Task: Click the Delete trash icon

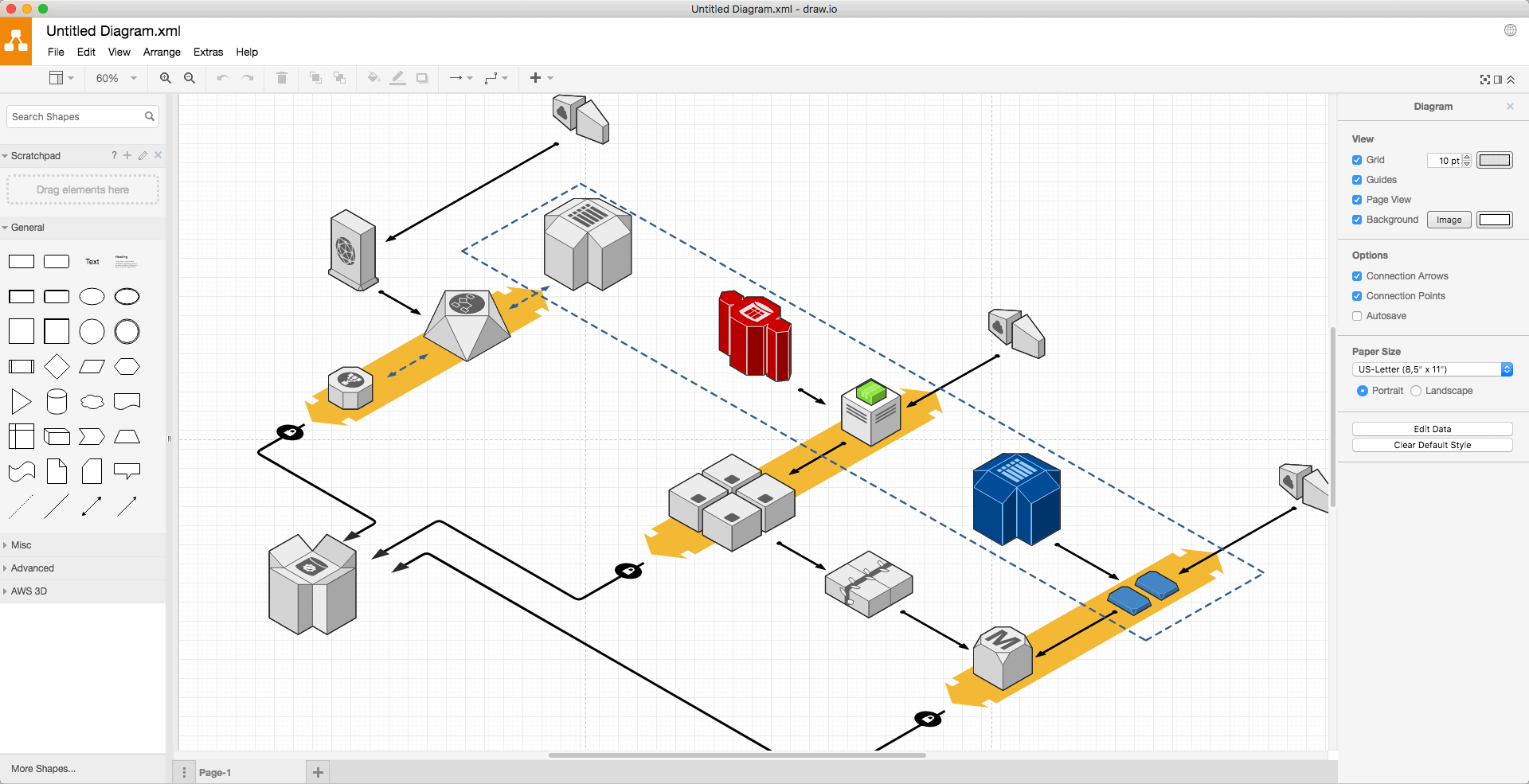Action: 281,78
